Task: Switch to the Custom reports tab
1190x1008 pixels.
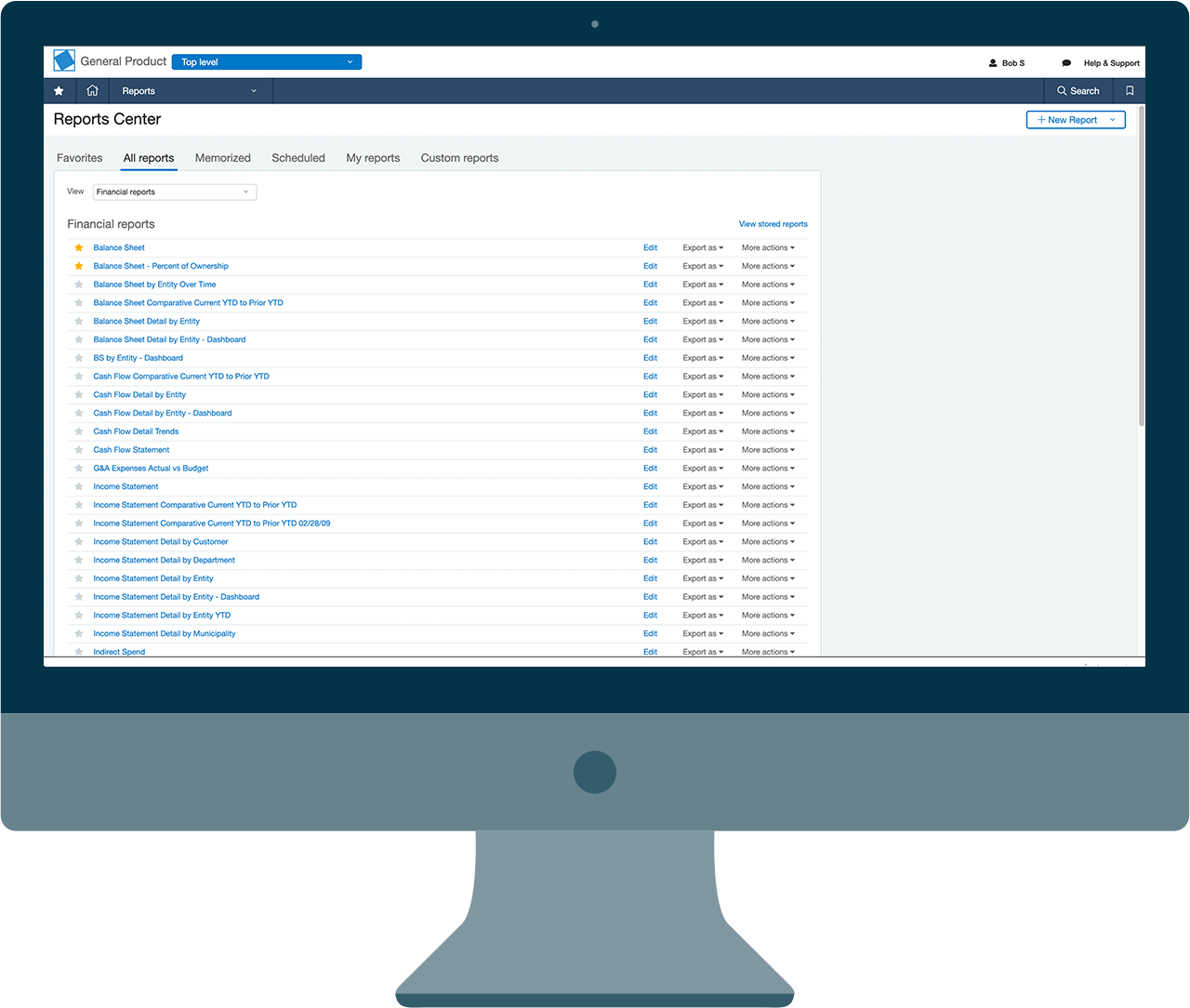Action: point(459,158)
